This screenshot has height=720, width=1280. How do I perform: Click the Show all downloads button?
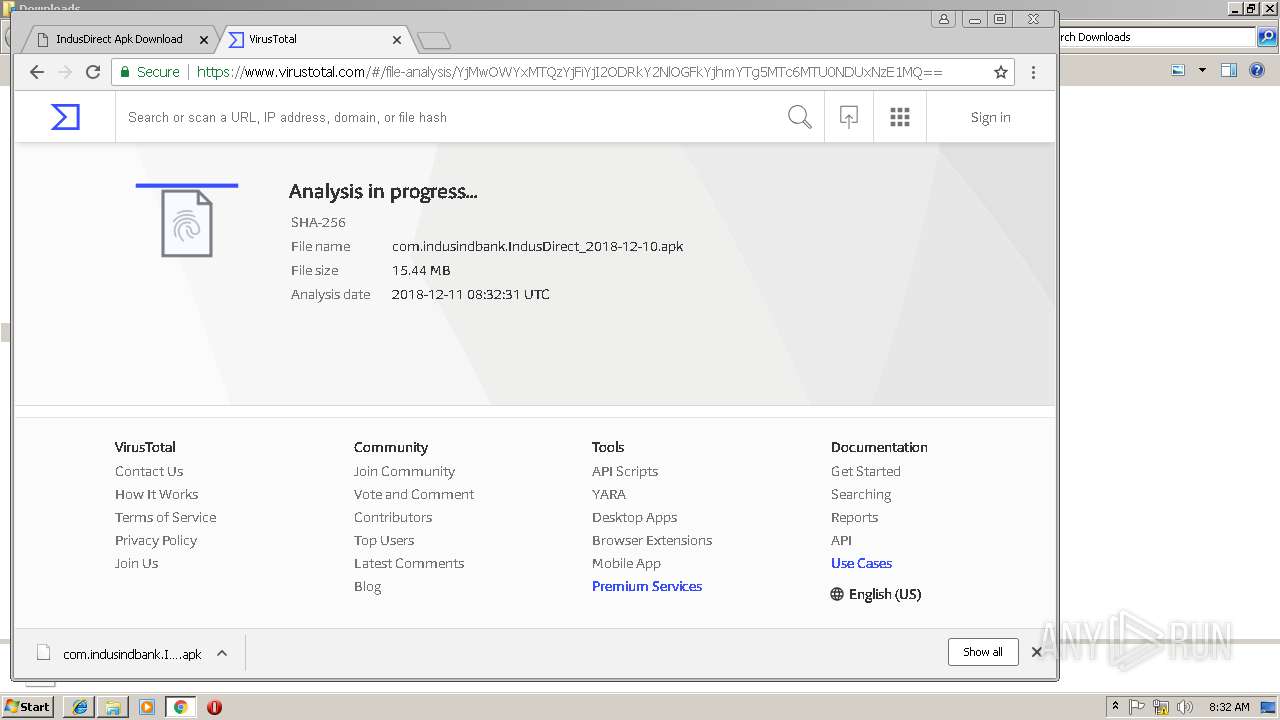click(983, 652)
